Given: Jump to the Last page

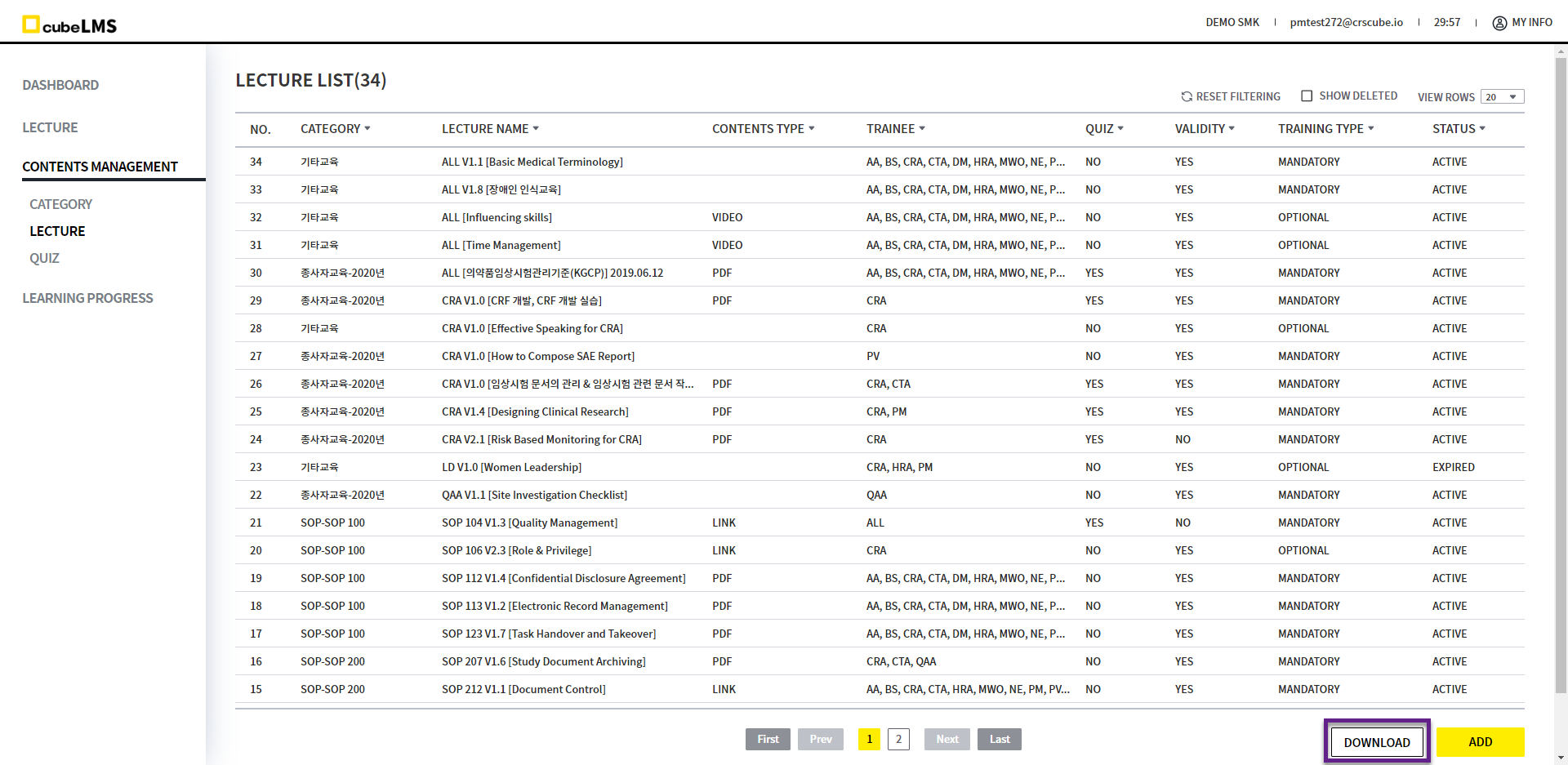Looking at the screenshot, I should coord(1000,739).
